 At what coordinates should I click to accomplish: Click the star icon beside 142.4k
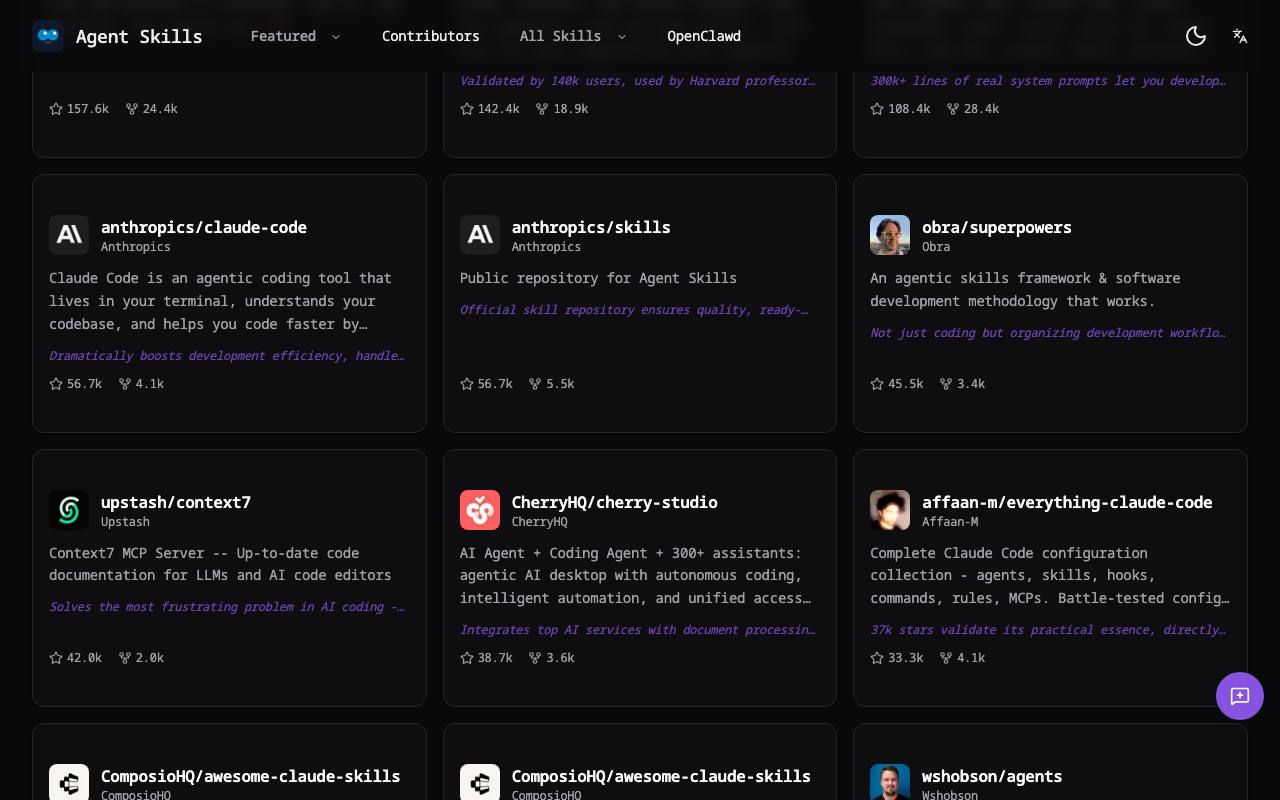click(467, 109)
